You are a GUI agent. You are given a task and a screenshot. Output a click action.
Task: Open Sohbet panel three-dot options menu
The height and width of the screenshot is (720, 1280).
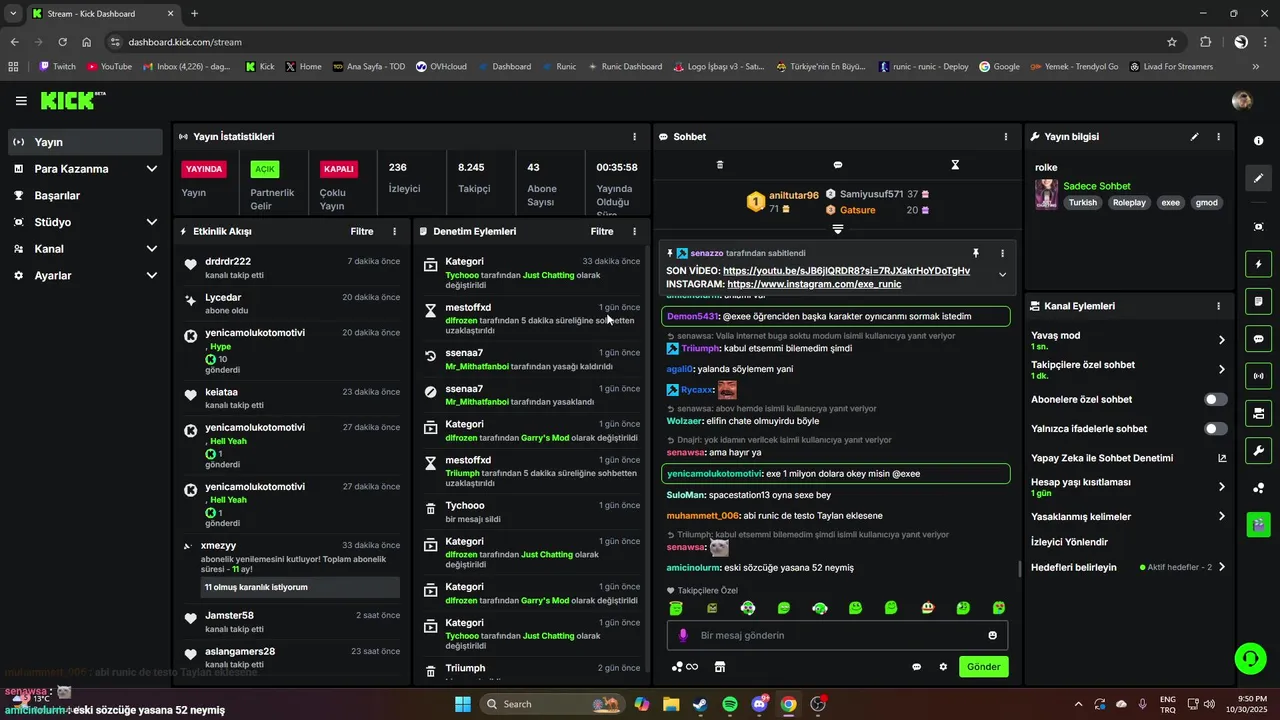(x=1006, y=137)
